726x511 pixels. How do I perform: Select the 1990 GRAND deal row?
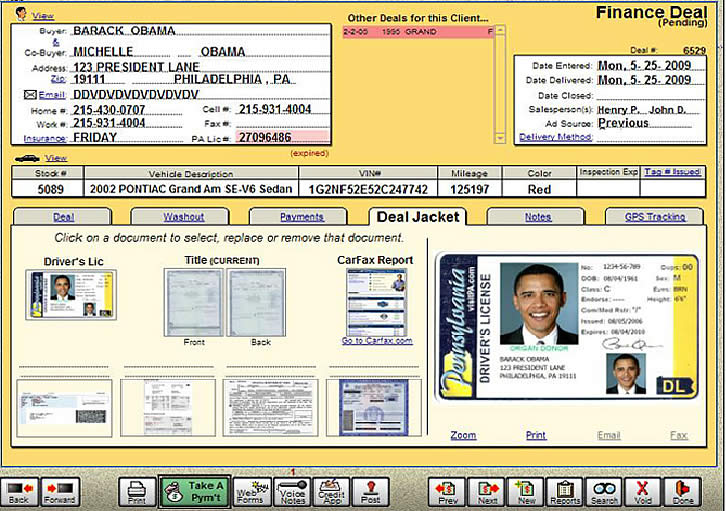point(418,32)
